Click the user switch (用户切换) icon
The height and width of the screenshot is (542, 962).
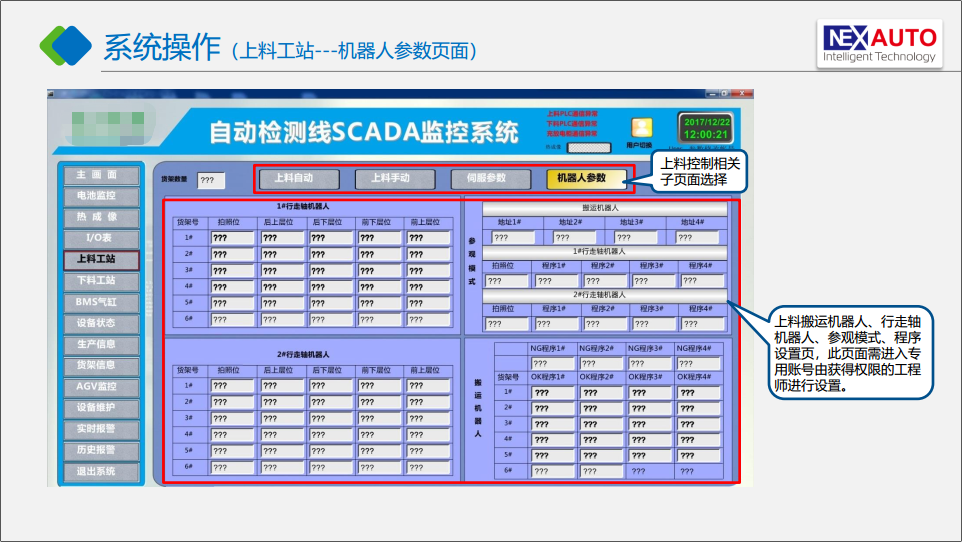(641, 128)
